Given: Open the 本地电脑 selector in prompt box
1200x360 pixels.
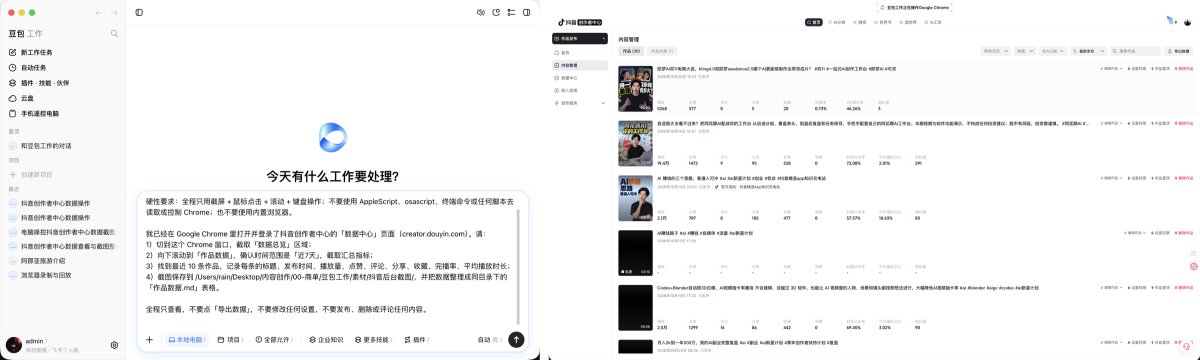Looking at the screenshot, I should [x=187, y=339].
